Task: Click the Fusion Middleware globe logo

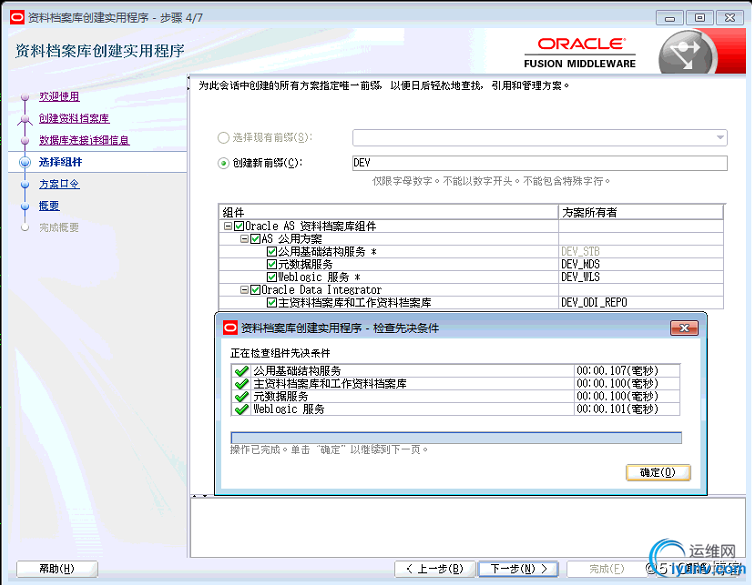Action: [687, 53]
